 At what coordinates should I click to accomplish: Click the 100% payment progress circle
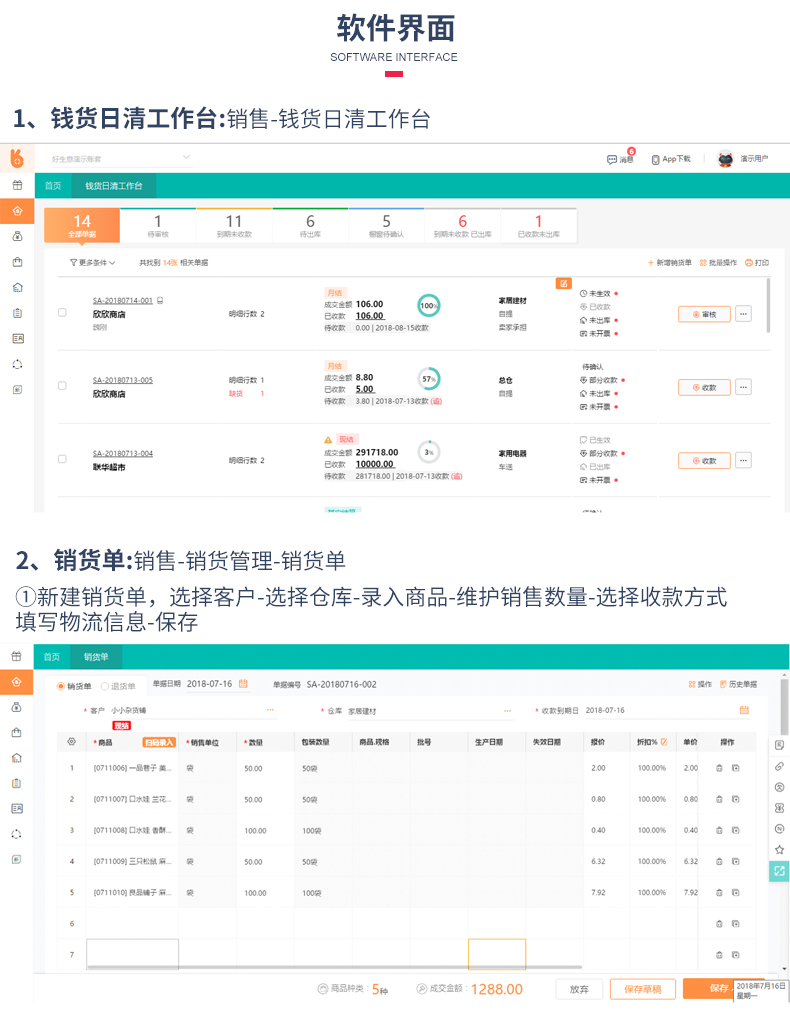click(429, 305)
